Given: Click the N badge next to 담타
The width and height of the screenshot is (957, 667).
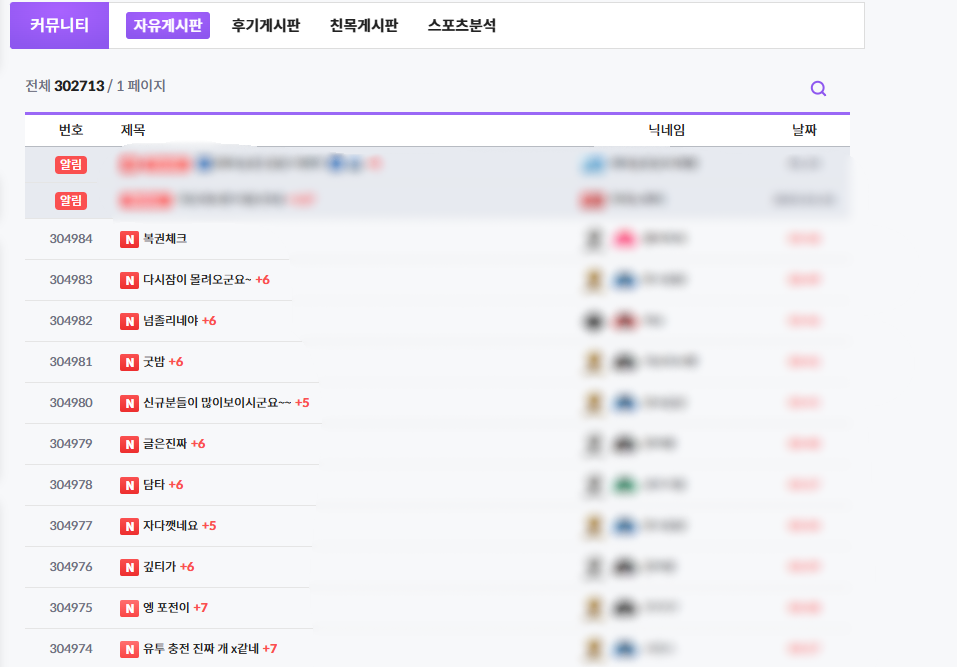Looking at the screenshot, I should 129,485.
